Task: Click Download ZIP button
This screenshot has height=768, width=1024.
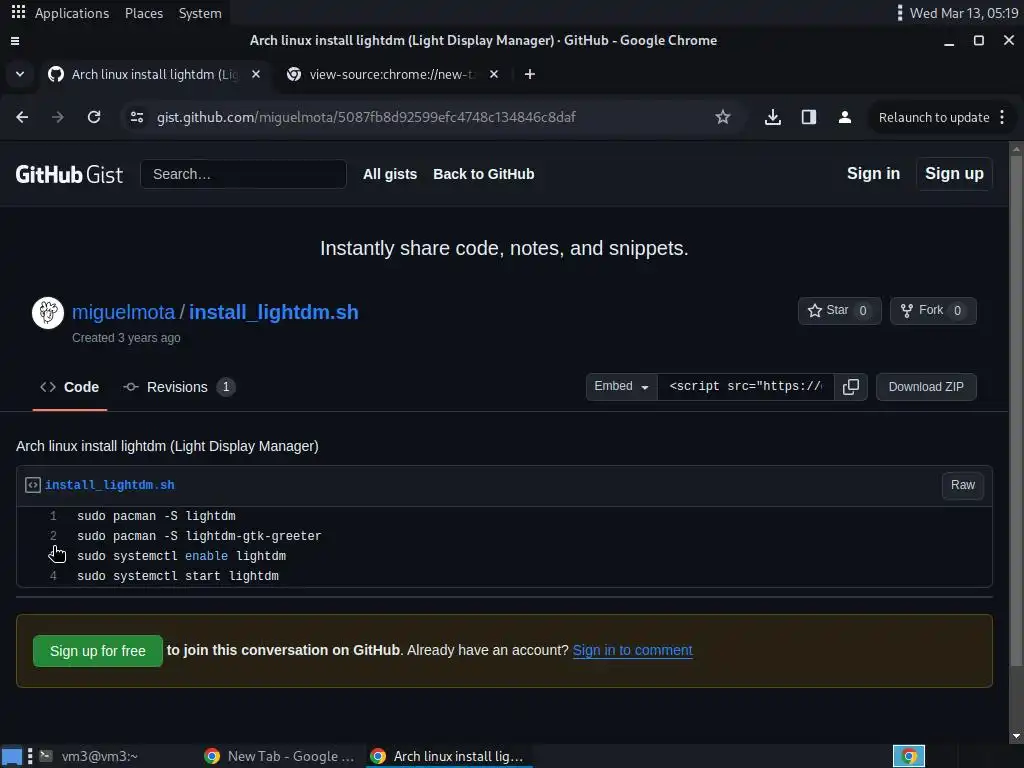Action: coord(926,387)
